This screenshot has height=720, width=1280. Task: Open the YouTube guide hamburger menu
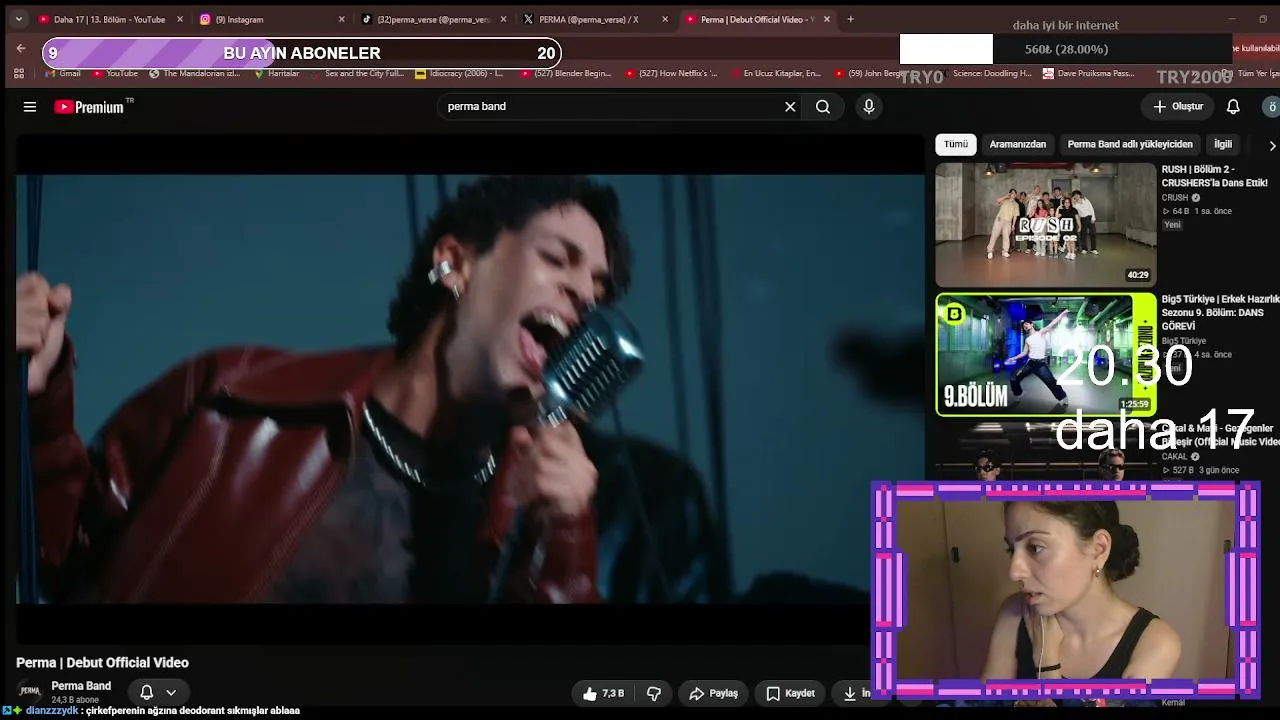[30, 107]
